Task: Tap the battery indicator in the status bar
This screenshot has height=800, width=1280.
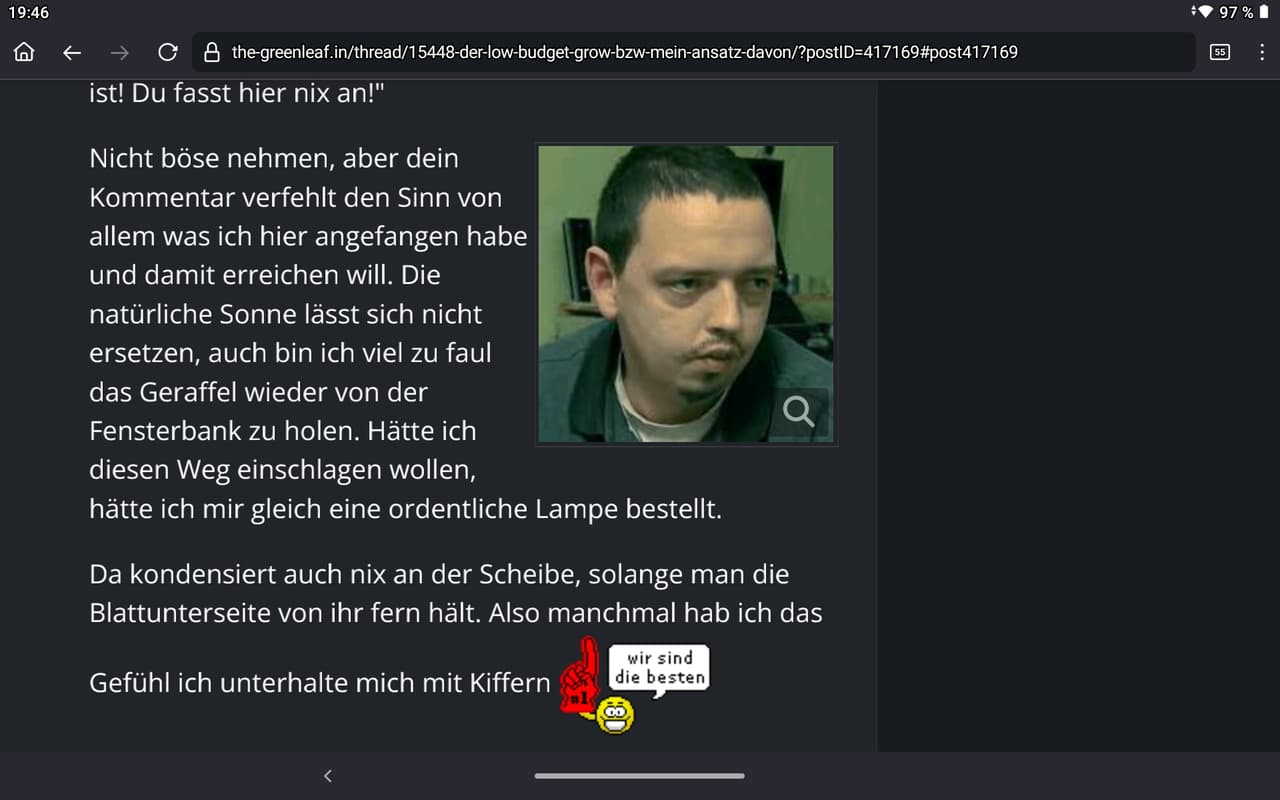Action: (x=1264, y=12)
